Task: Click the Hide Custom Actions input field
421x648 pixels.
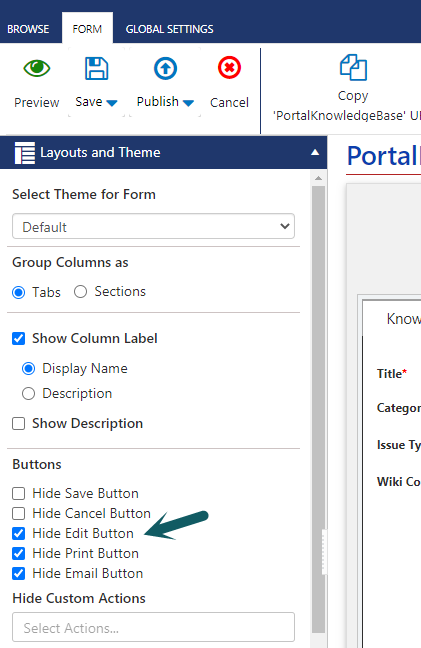Action: tap(153, 627)
